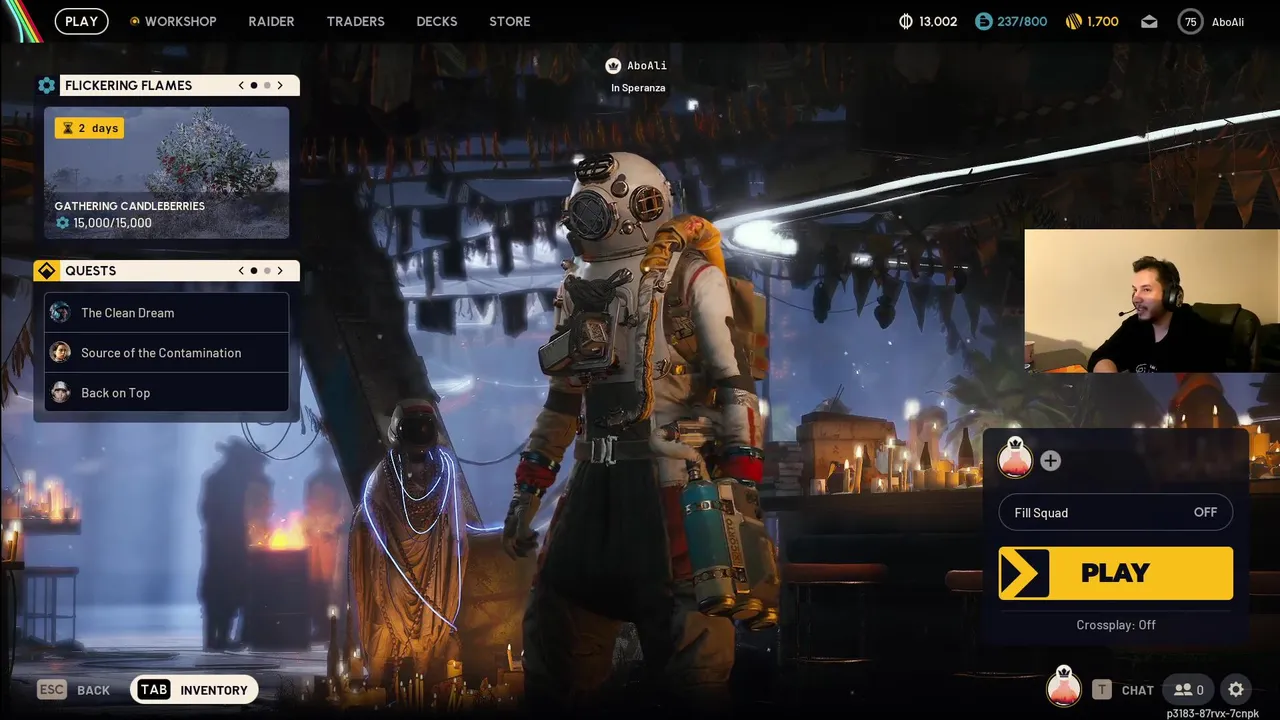The width and height of the screenshot is (1280, 720).
Task: Click the FLICKERING FLAMES header title
Action: (128, 85)
